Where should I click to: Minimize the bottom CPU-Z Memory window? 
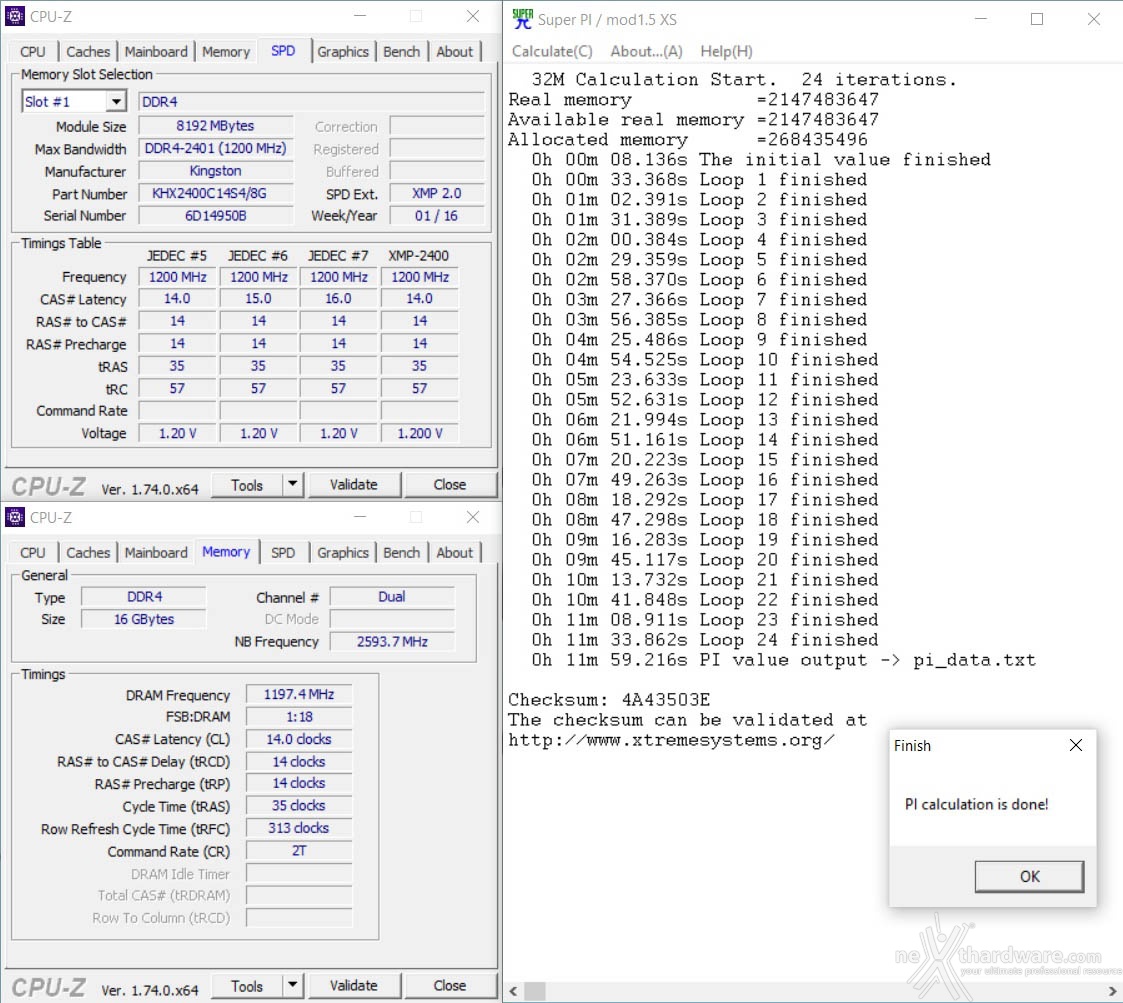click(x=360, y=517)
